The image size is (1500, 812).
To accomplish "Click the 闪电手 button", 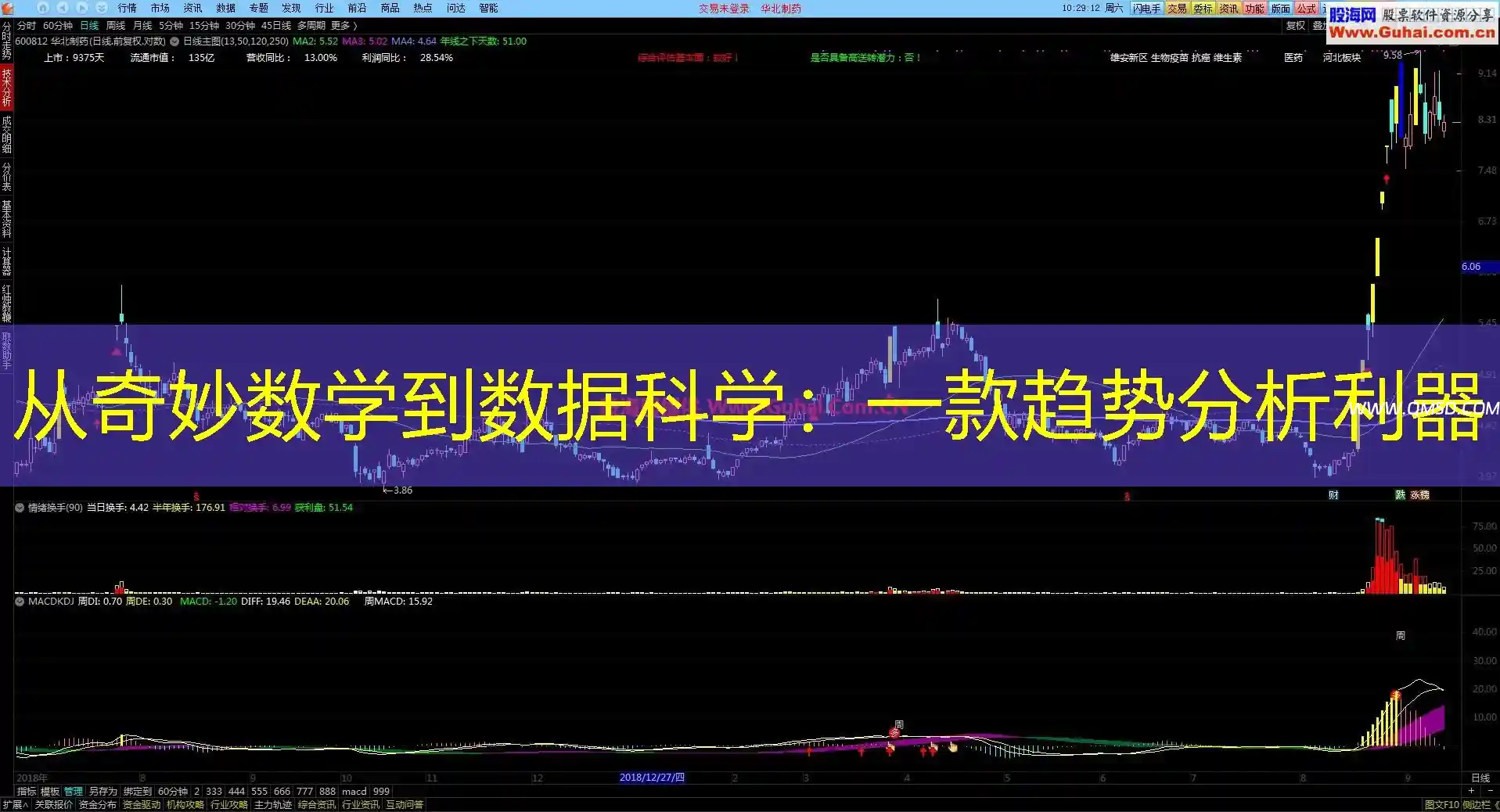I will coord(1147,9).
